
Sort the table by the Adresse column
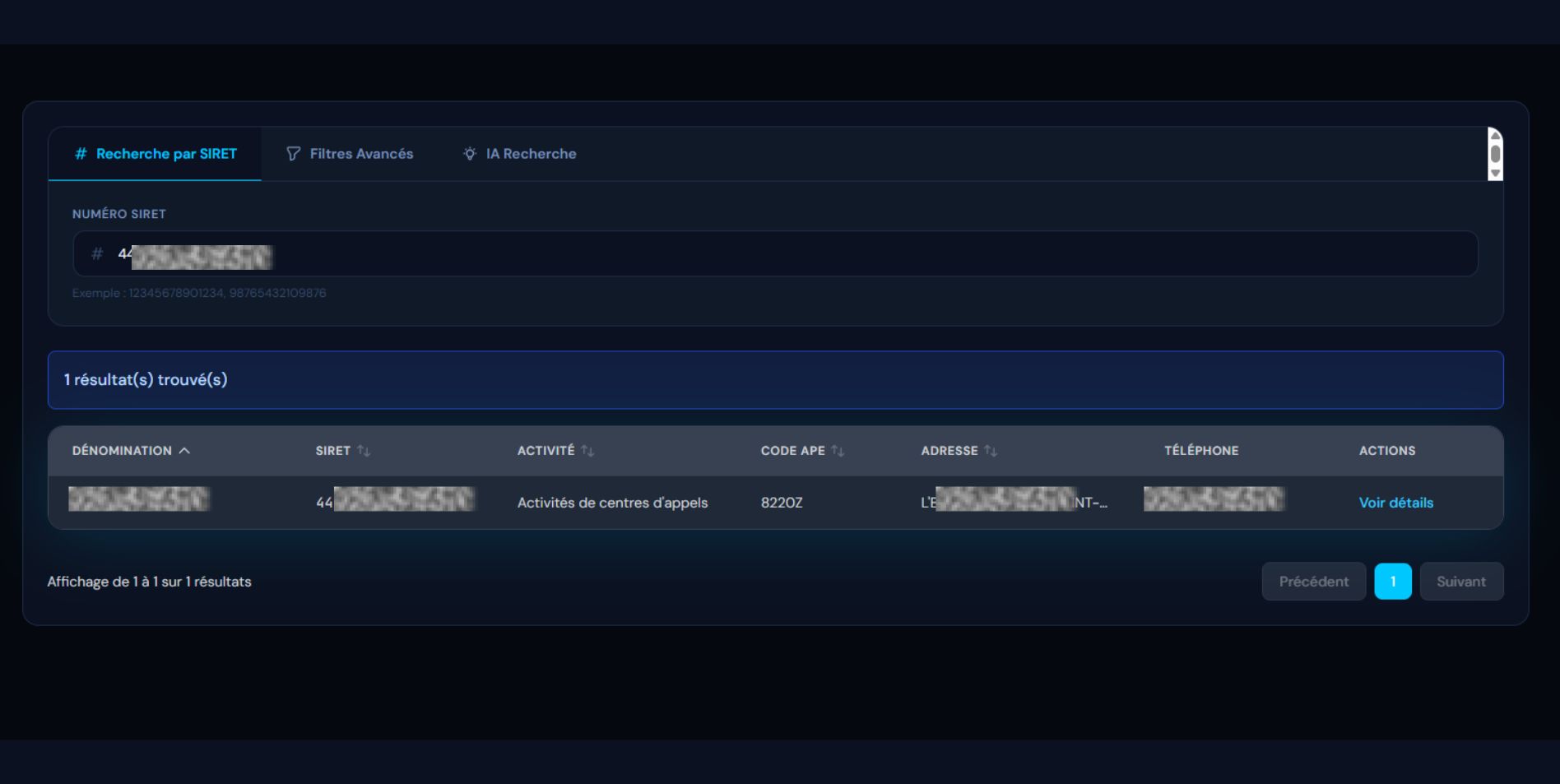click(959, 451)
